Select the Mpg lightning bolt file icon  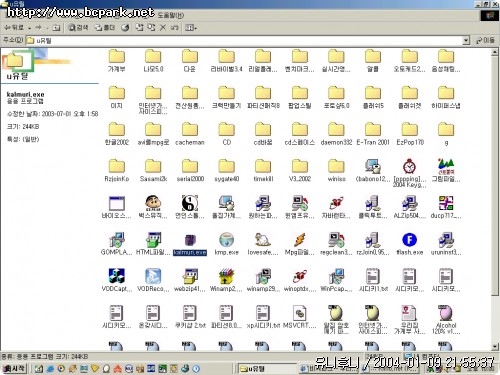(299, 240)
